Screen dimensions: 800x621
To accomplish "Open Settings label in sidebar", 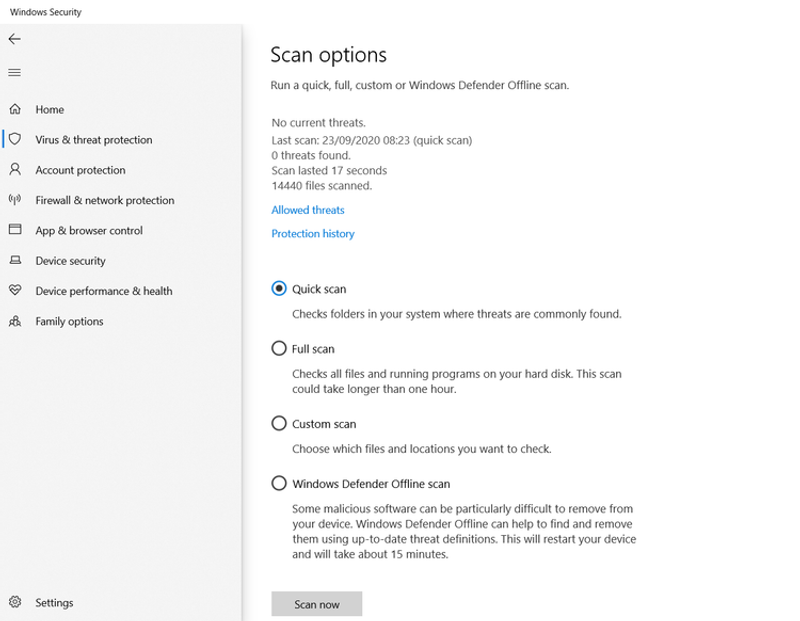I will pyautogui.click(x=54, y=603).
